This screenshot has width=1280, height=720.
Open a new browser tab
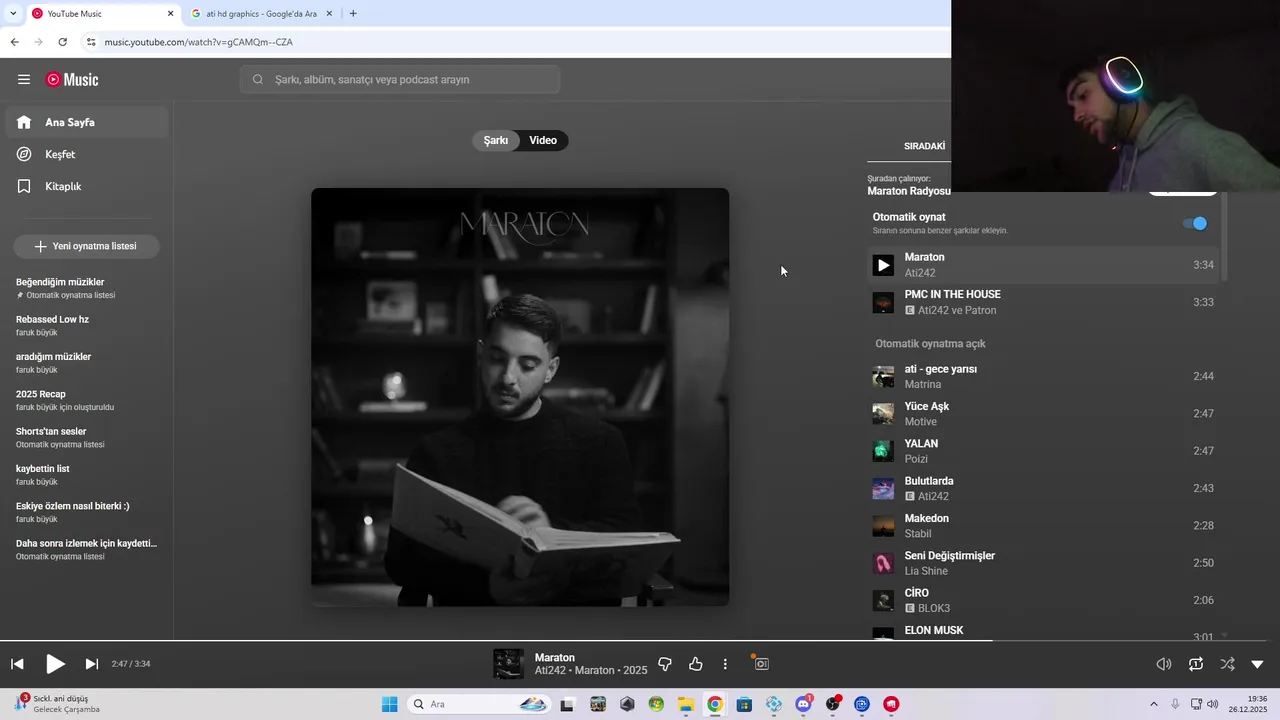[353, 14]
